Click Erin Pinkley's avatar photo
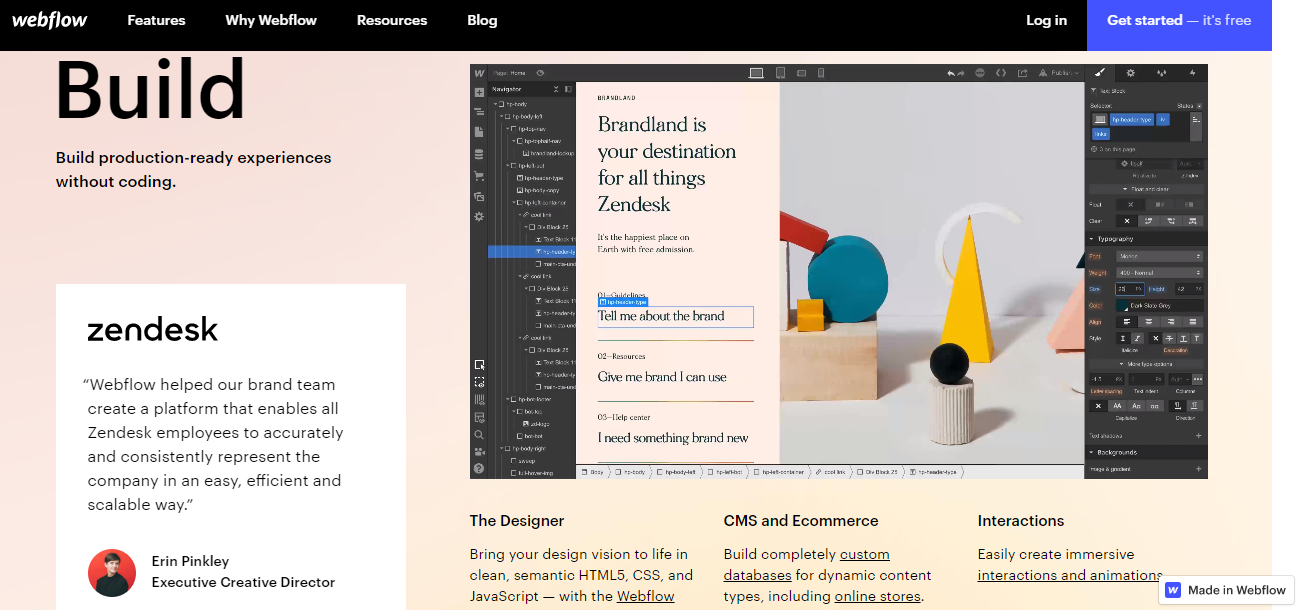Viewport: 1302px width, 610px height. pos(112,573)
